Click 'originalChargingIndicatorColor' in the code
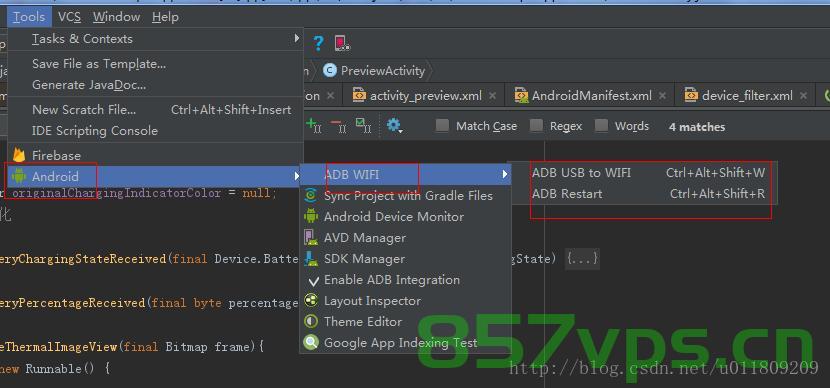Screen dimensions: 830x388 116,193
